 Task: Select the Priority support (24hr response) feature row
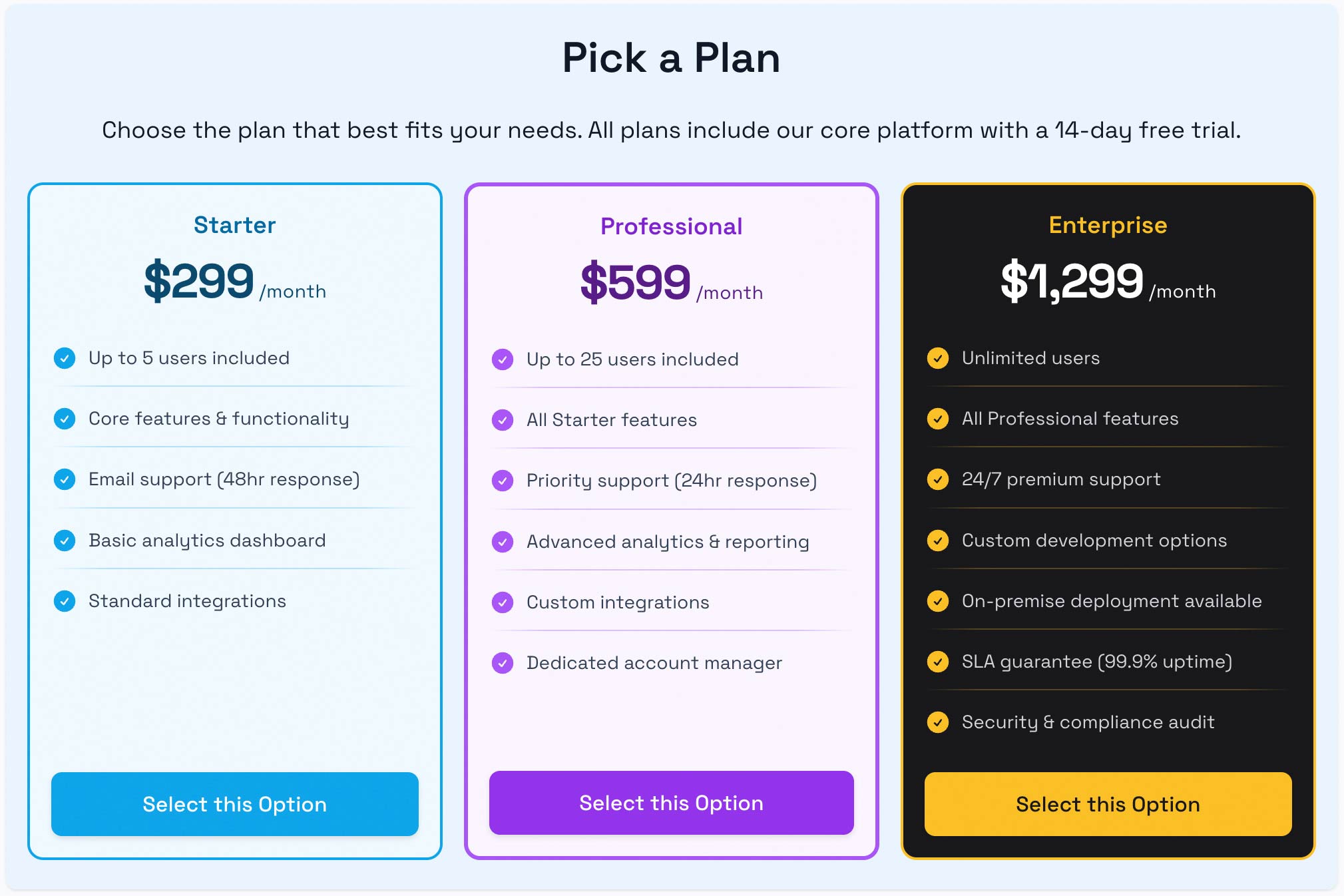671,480
